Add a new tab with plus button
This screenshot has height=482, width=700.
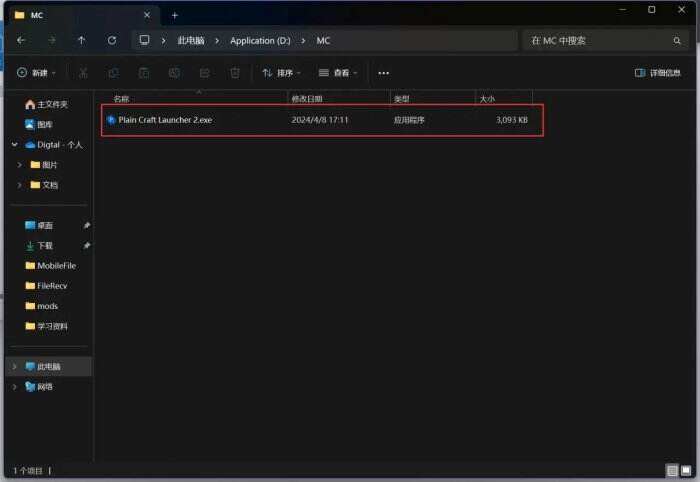coord(175,16)
